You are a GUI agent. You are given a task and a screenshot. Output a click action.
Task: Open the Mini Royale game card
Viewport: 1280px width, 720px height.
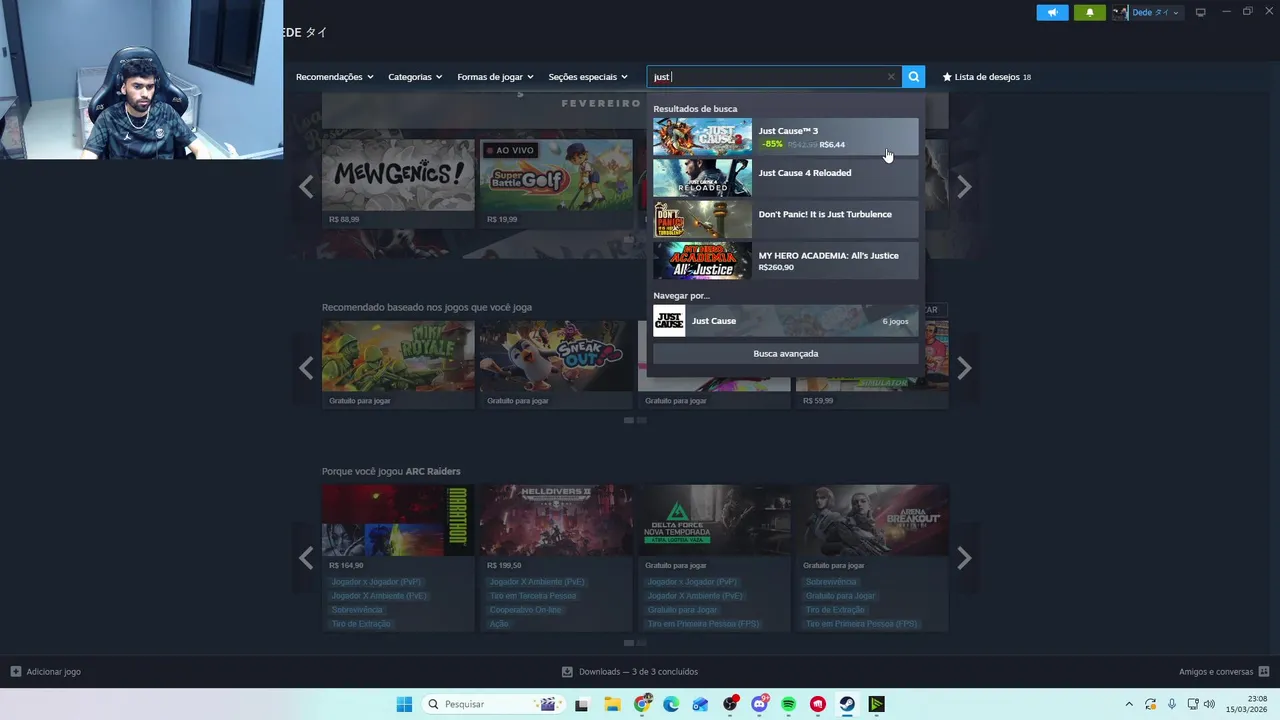[398, 364]
